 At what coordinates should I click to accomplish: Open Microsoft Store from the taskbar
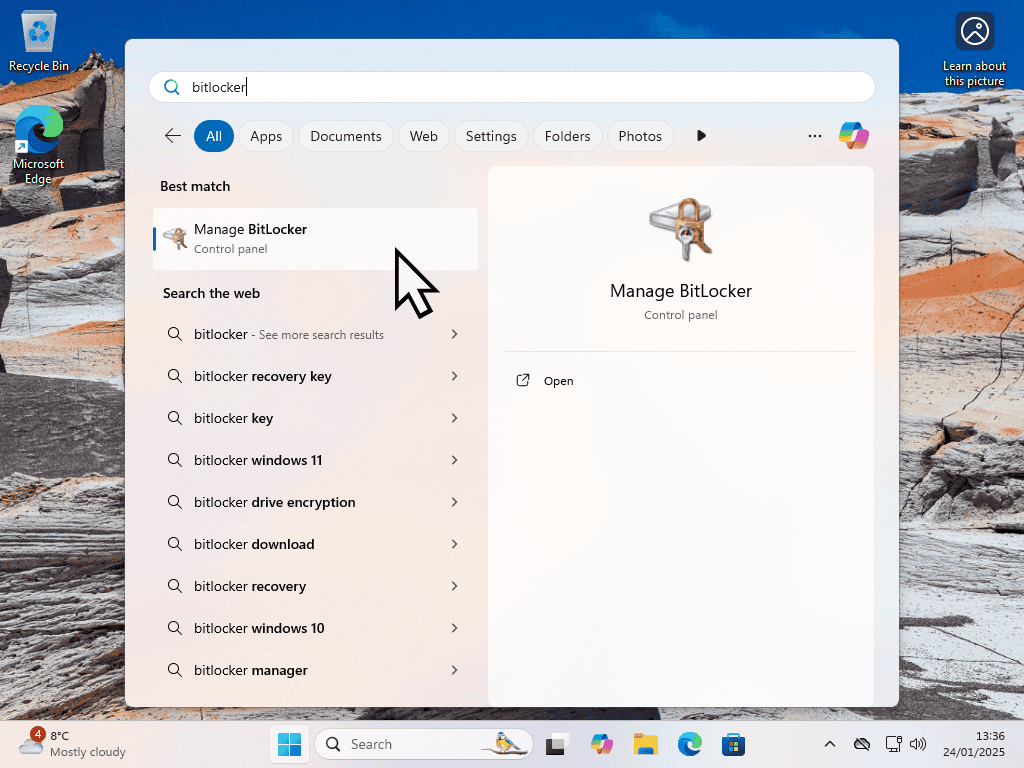coord(734,744)
